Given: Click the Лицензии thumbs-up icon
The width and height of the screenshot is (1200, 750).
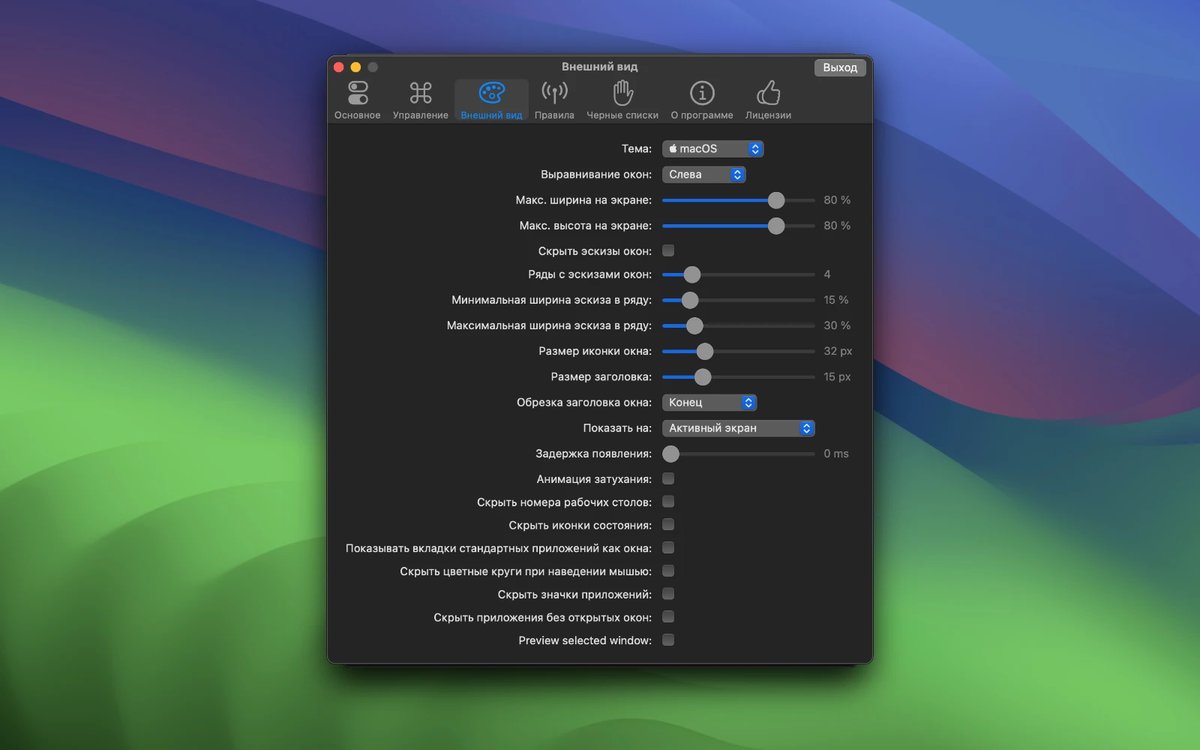Looking at the screenshot, I should coord(768,94).
